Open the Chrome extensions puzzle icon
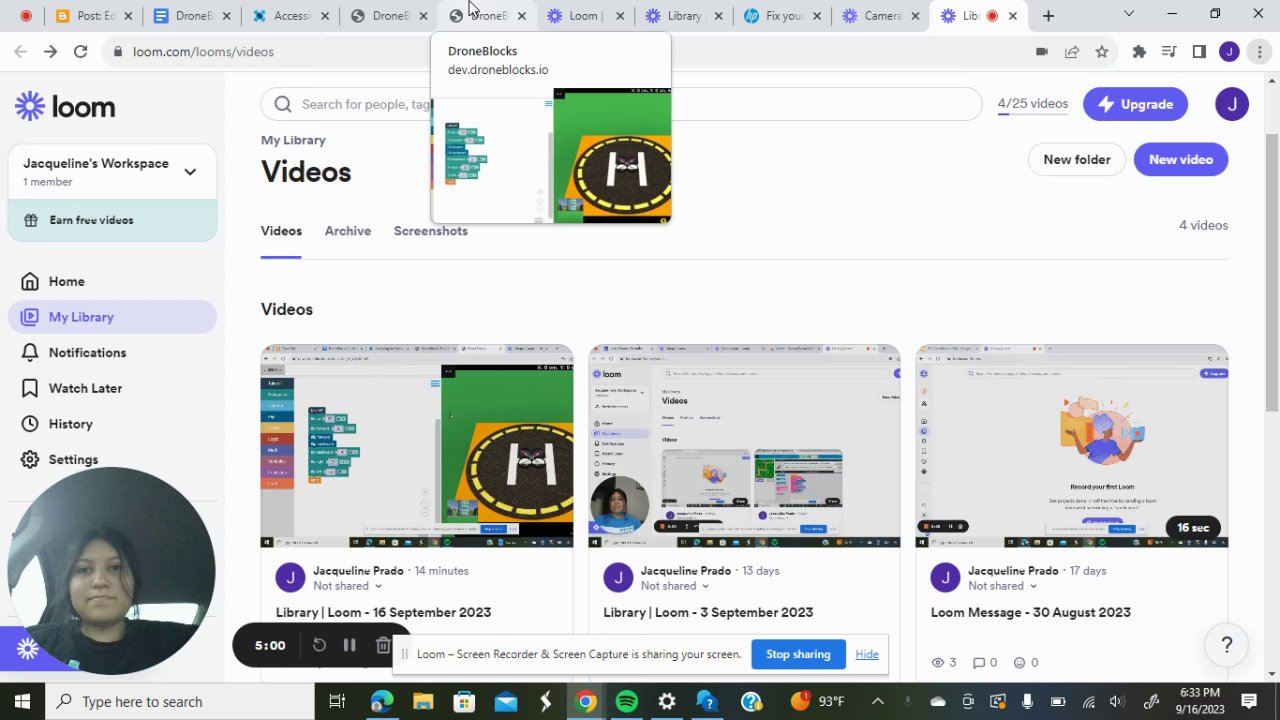Viewport: 1280px width, 720px height. point(1139,51)
